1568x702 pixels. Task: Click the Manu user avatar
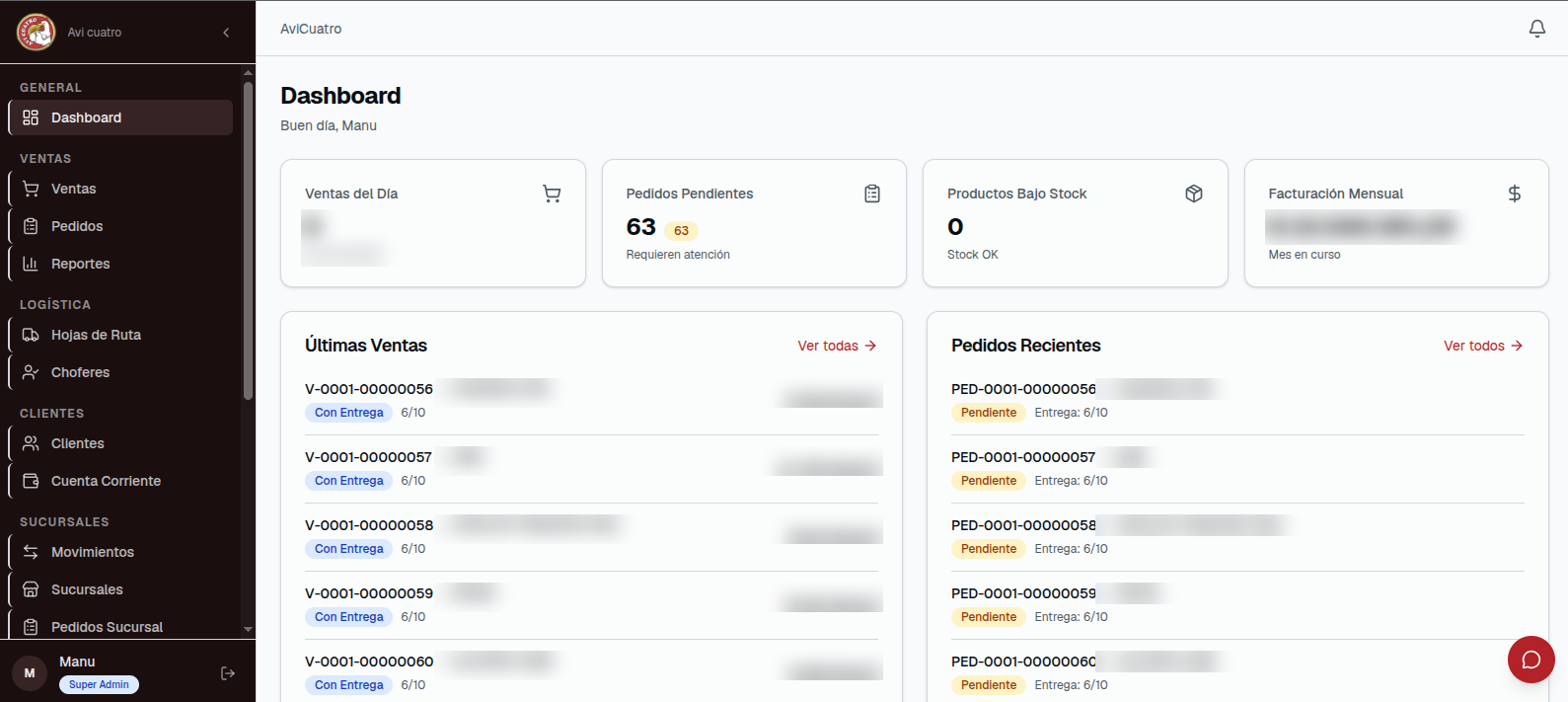[30, 673]
